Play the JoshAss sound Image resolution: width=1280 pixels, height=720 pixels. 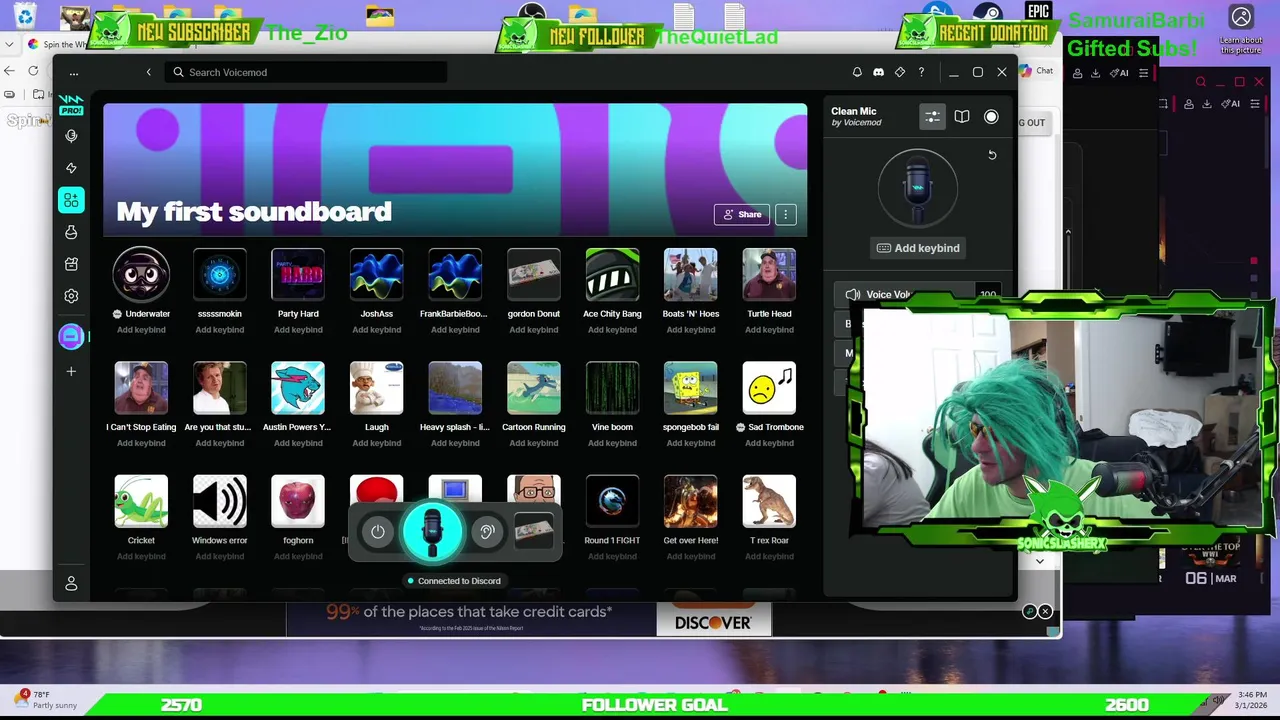(377, 274)
